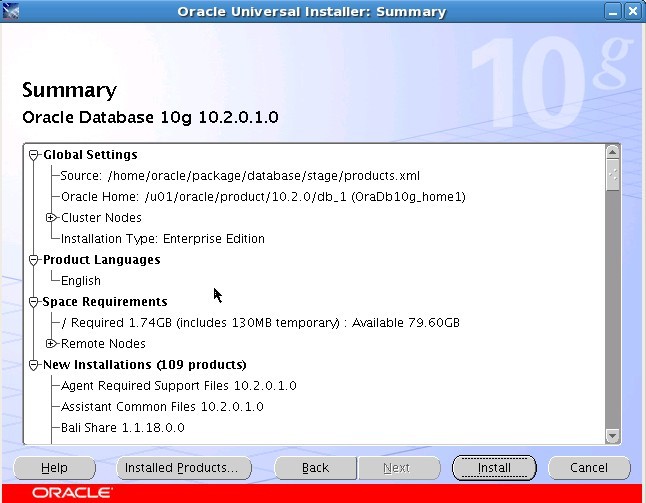
Task: Open the Installed Products dialog
Action: pyautogui.click(x=184, y=468)
